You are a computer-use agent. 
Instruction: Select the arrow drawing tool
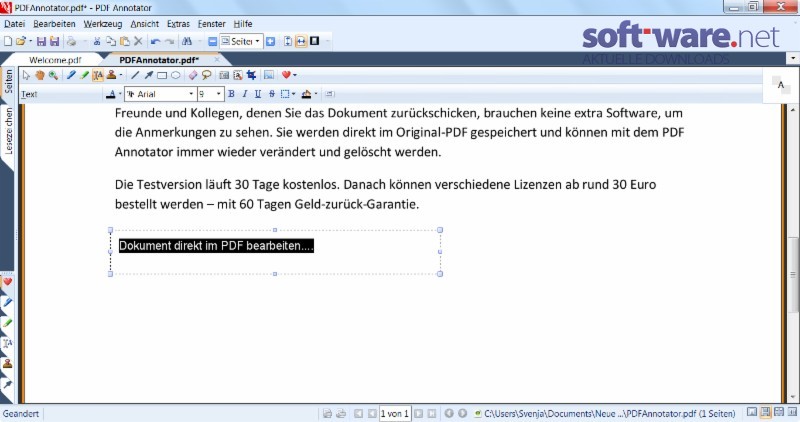(148, 76)
